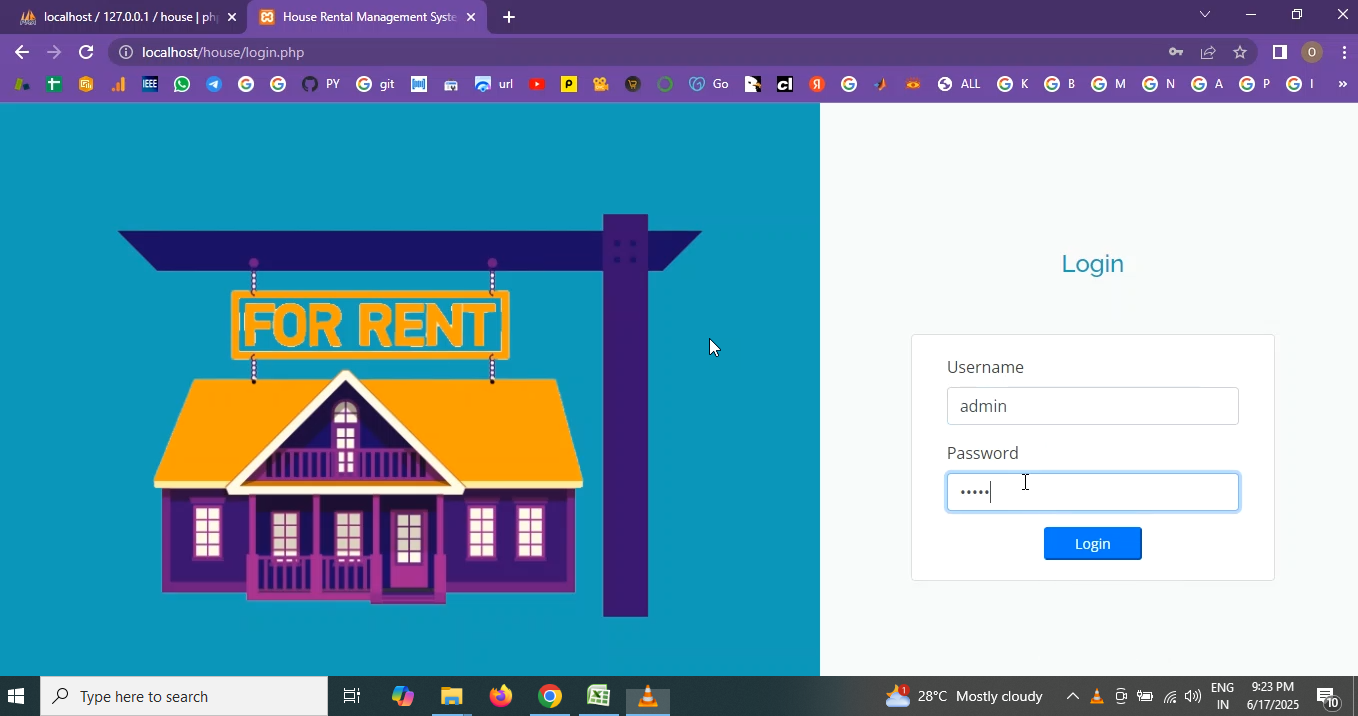Open the GitHub PY bookmark
1358x716 pixels.
click(x=320, y=85)
